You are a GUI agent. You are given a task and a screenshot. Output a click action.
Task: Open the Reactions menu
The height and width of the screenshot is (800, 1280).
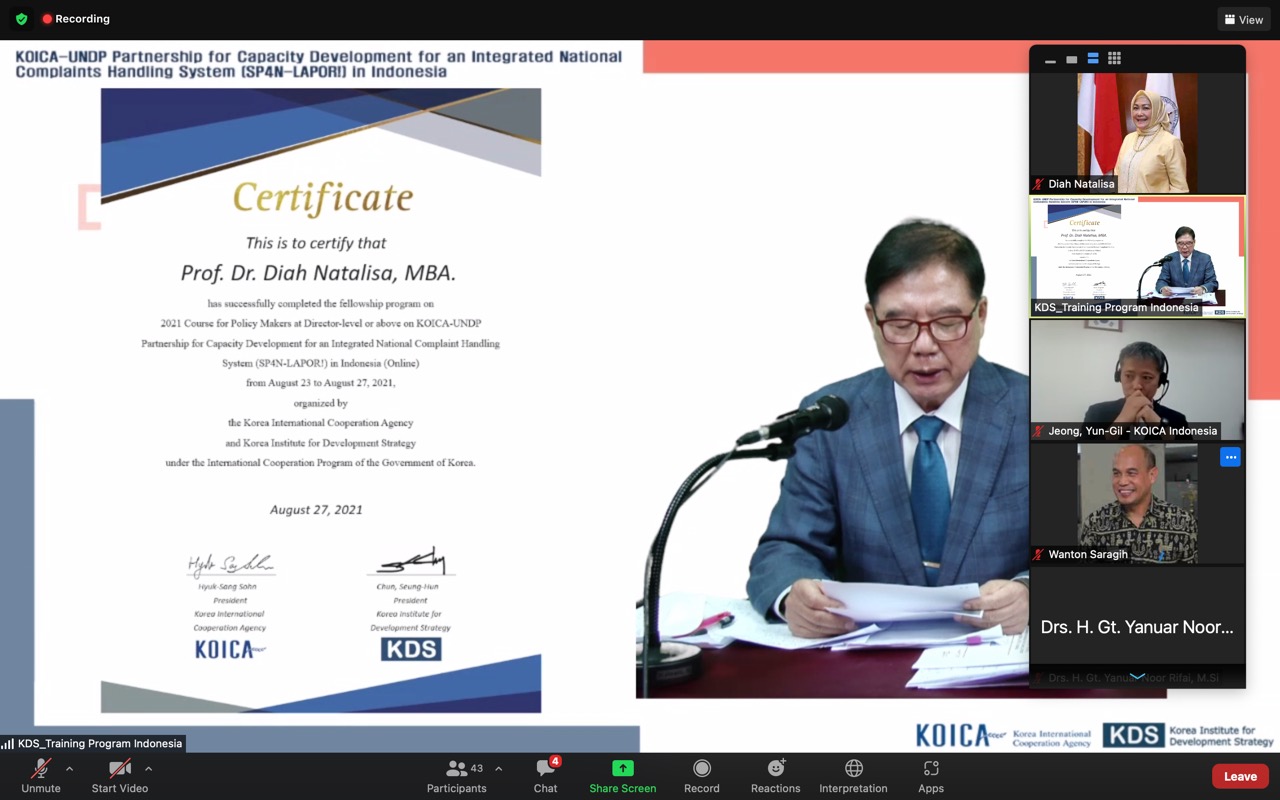[x=776, y=776]
